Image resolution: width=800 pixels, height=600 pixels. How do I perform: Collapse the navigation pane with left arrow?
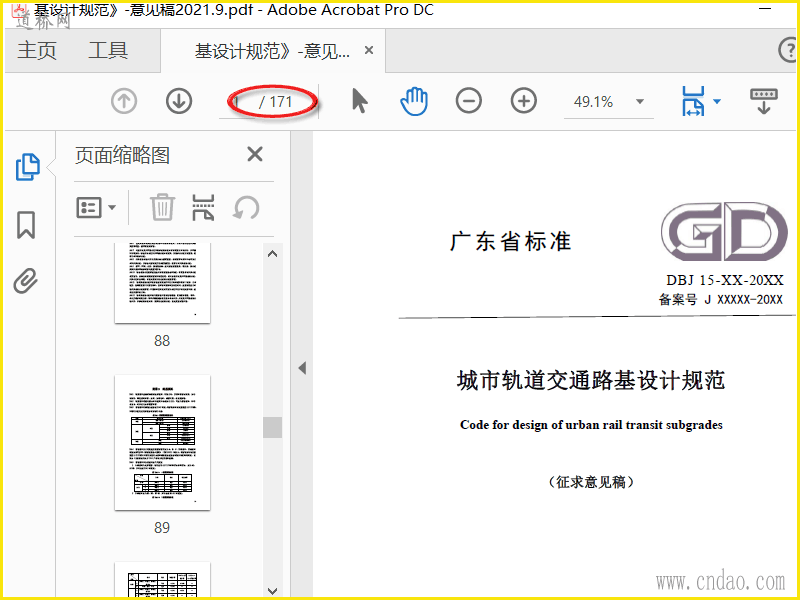tap(302, 367)
